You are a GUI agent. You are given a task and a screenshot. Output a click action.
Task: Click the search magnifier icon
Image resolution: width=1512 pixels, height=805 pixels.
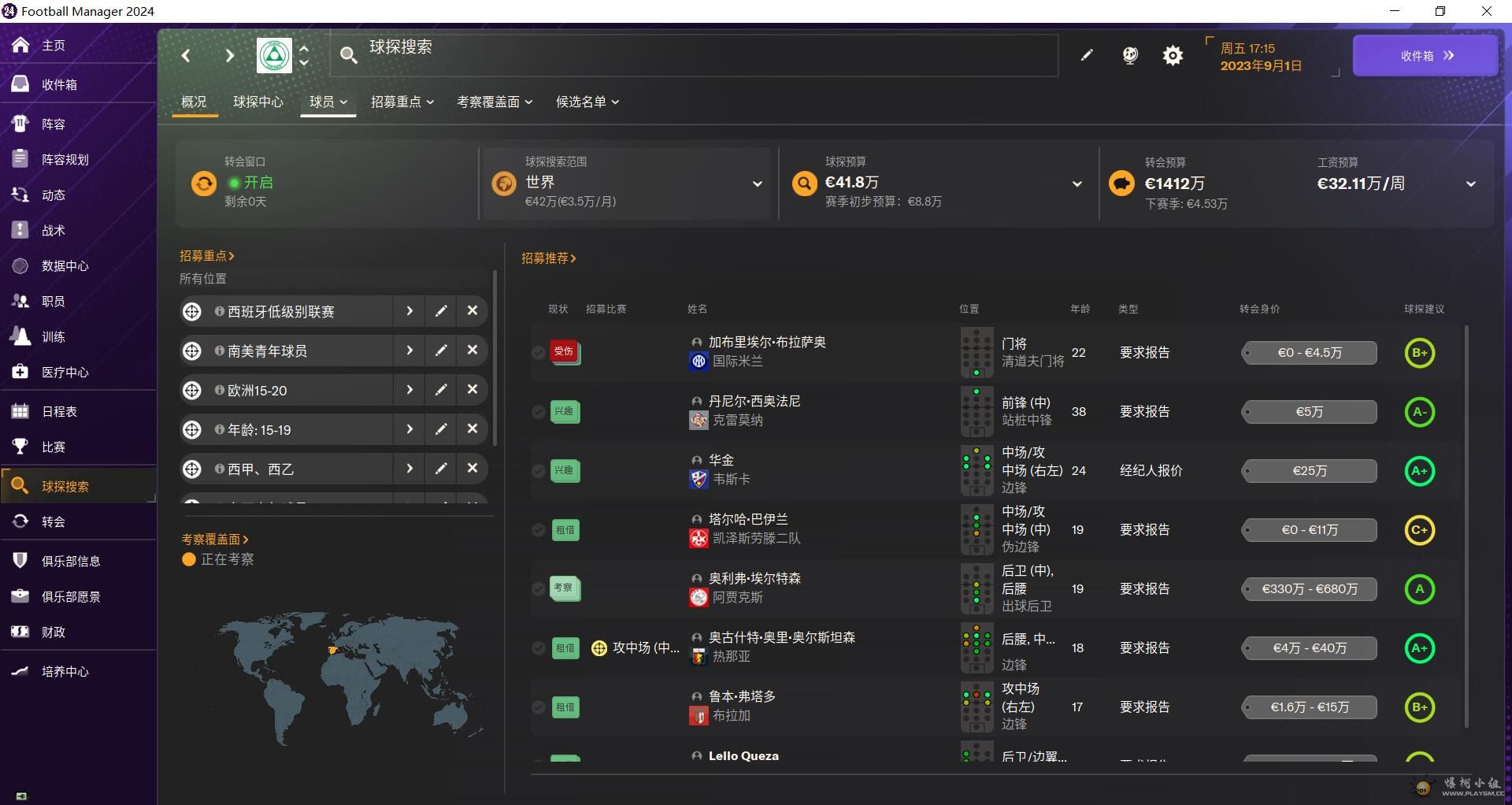pos(348,55)
